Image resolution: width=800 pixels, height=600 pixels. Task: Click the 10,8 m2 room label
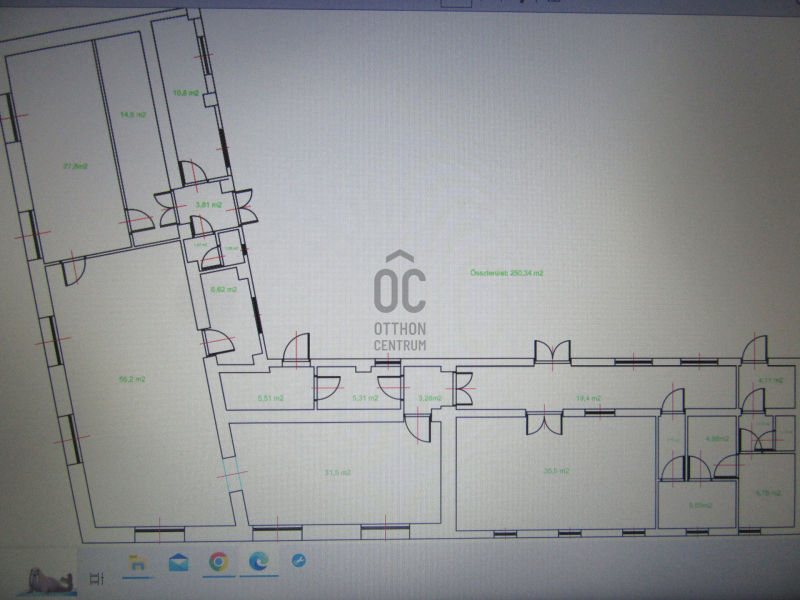coord(186,93)
